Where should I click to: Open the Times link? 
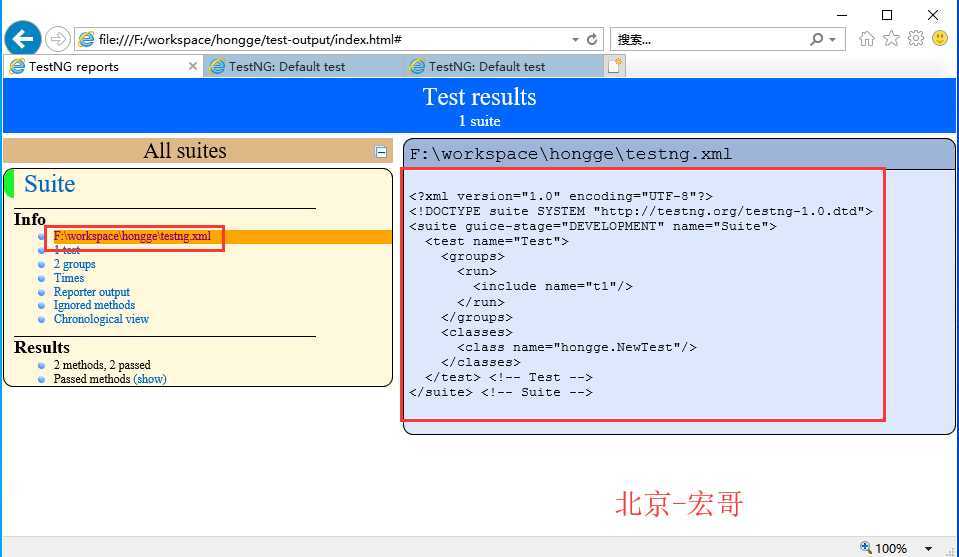coord(68,278)
